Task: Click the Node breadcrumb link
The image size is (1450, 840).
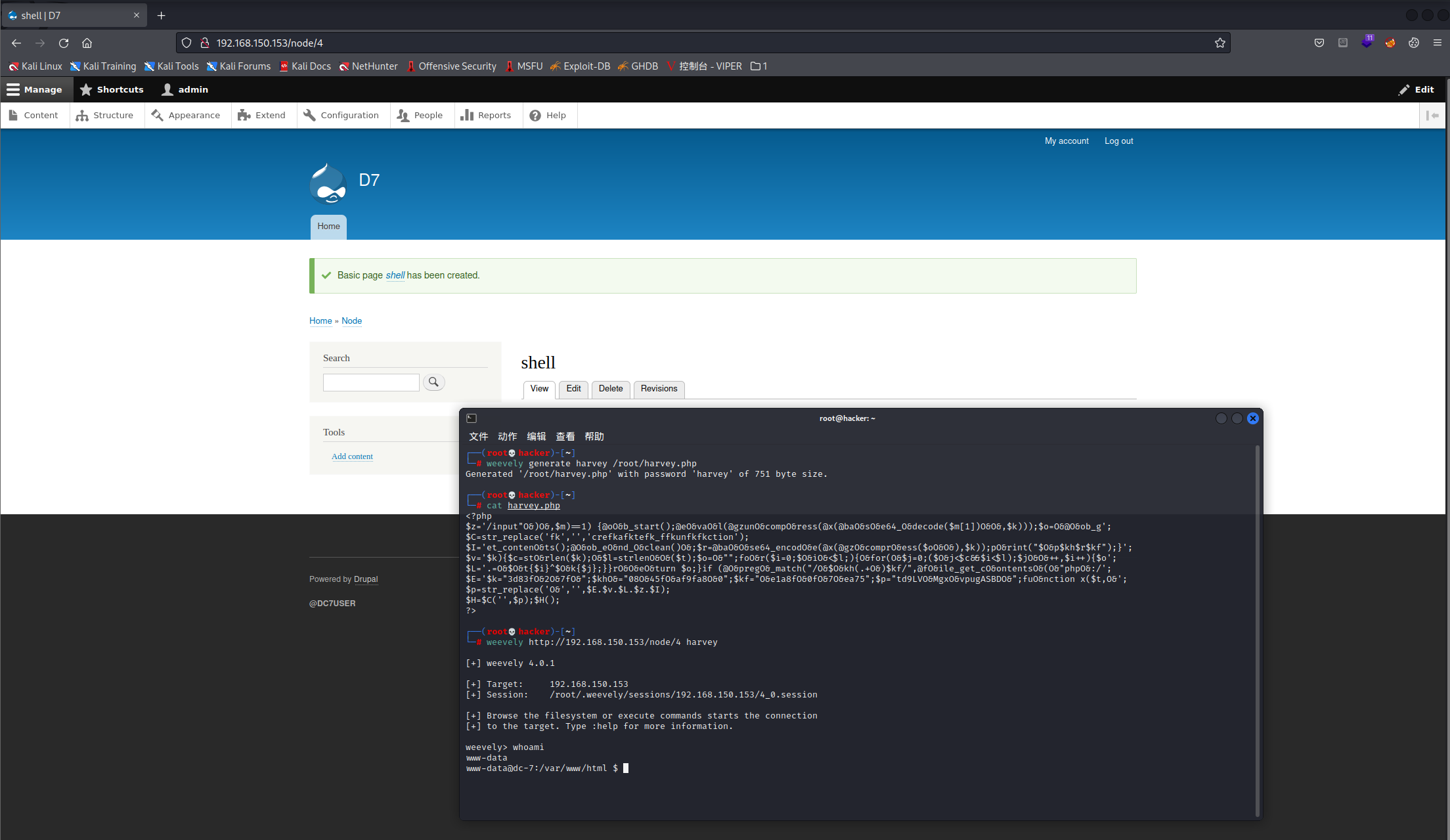Action: point(351,321)
